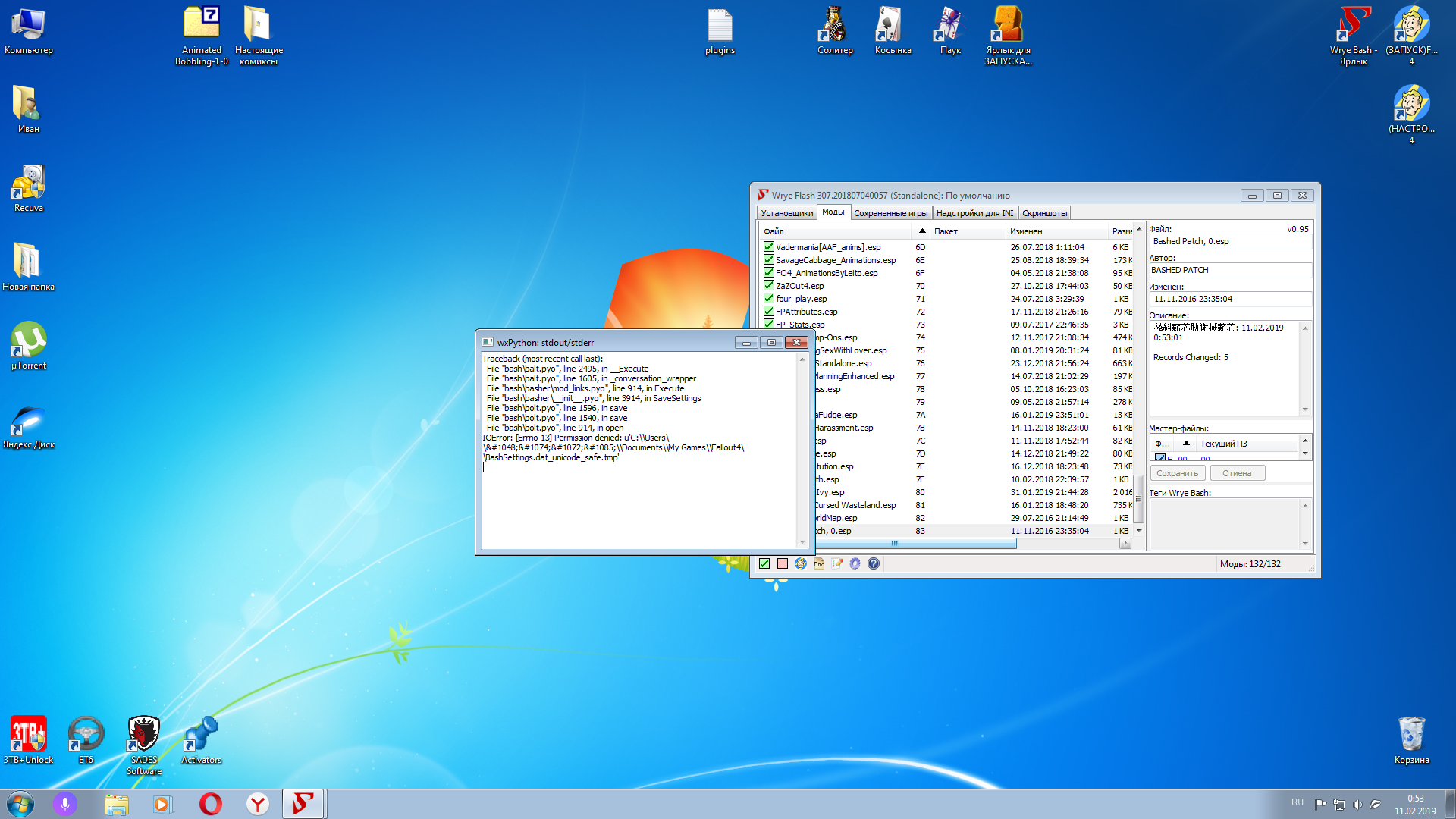Open the Doc Browser icon
Viewport: 1456px width, 819px height.
(x=819, y=563)
